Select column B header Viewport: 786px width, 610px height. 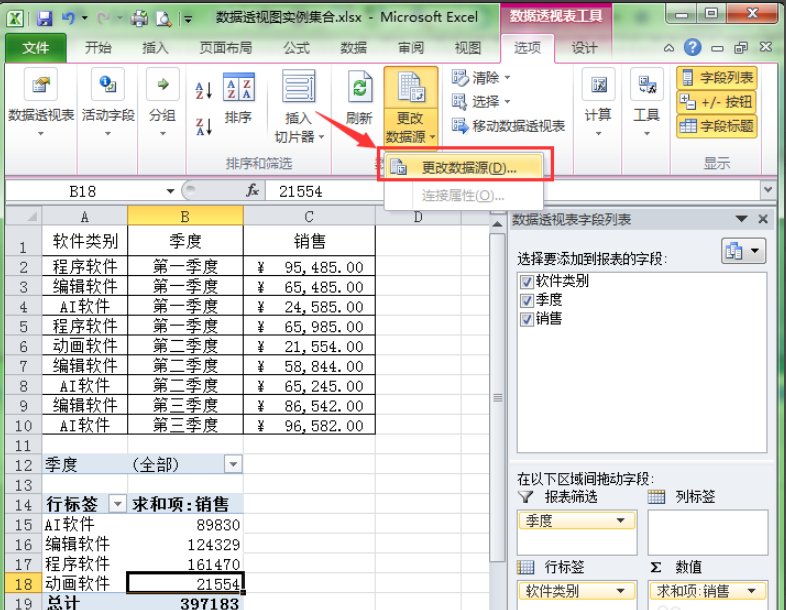coord(185,216)
